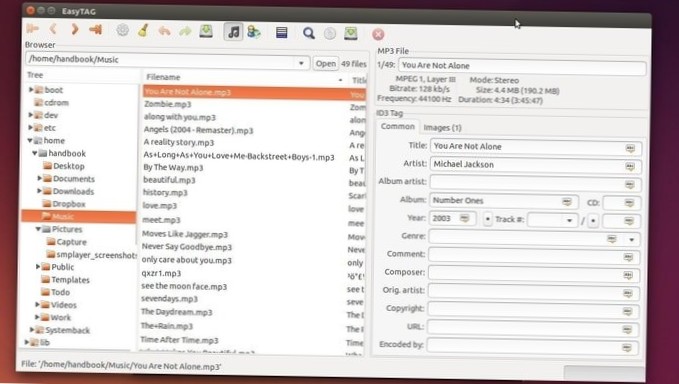Go to the first file toolbar icon
Viewport: 679px width, 384px height.
[32, 29]
